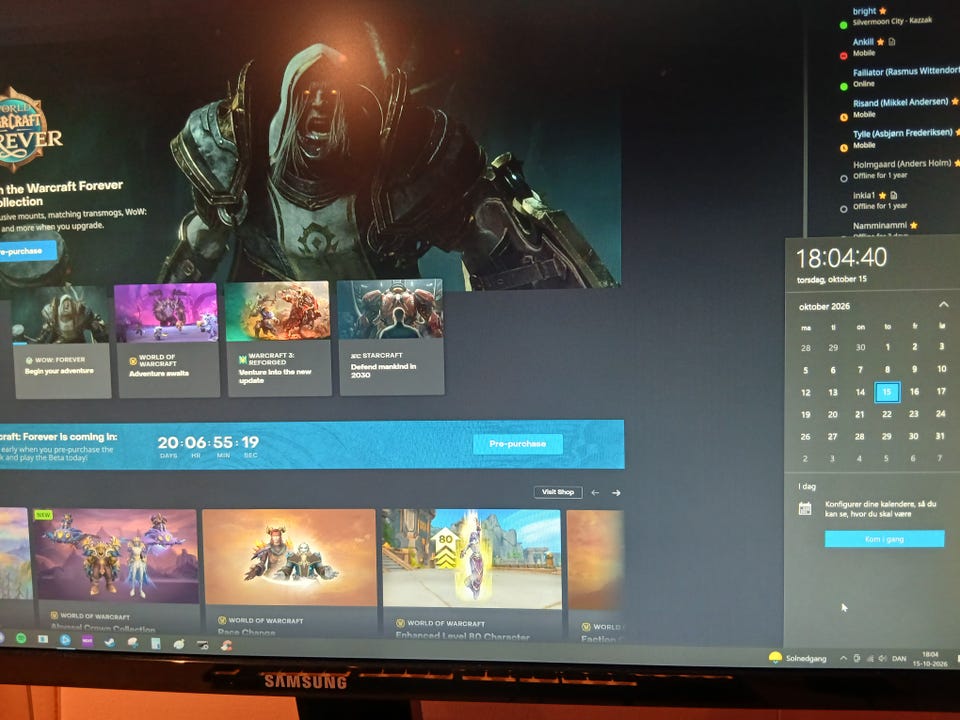Open Spotify from the taskbar

[21, 639]
